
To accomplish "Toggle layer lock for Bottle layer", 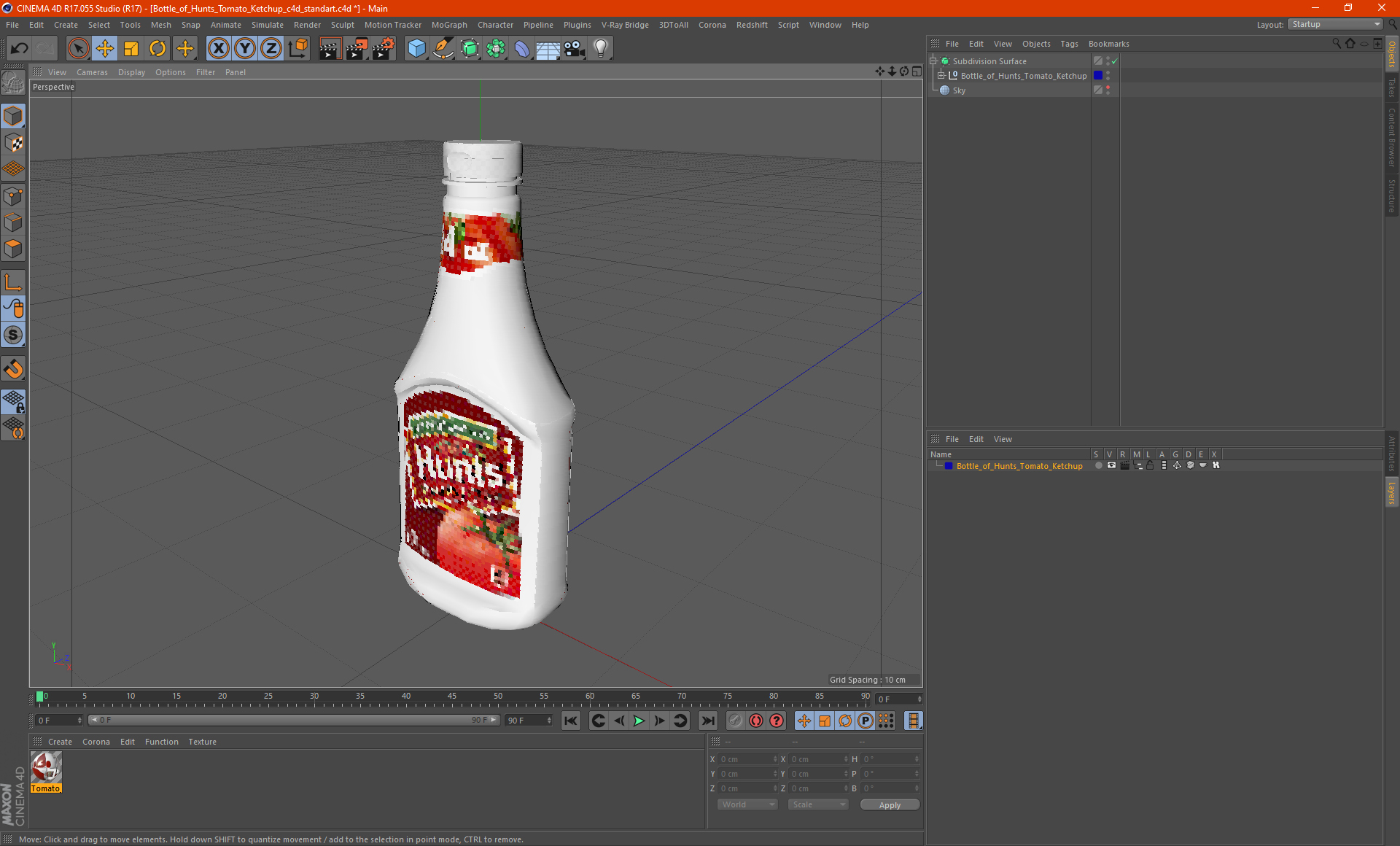I will (1151, 465).
